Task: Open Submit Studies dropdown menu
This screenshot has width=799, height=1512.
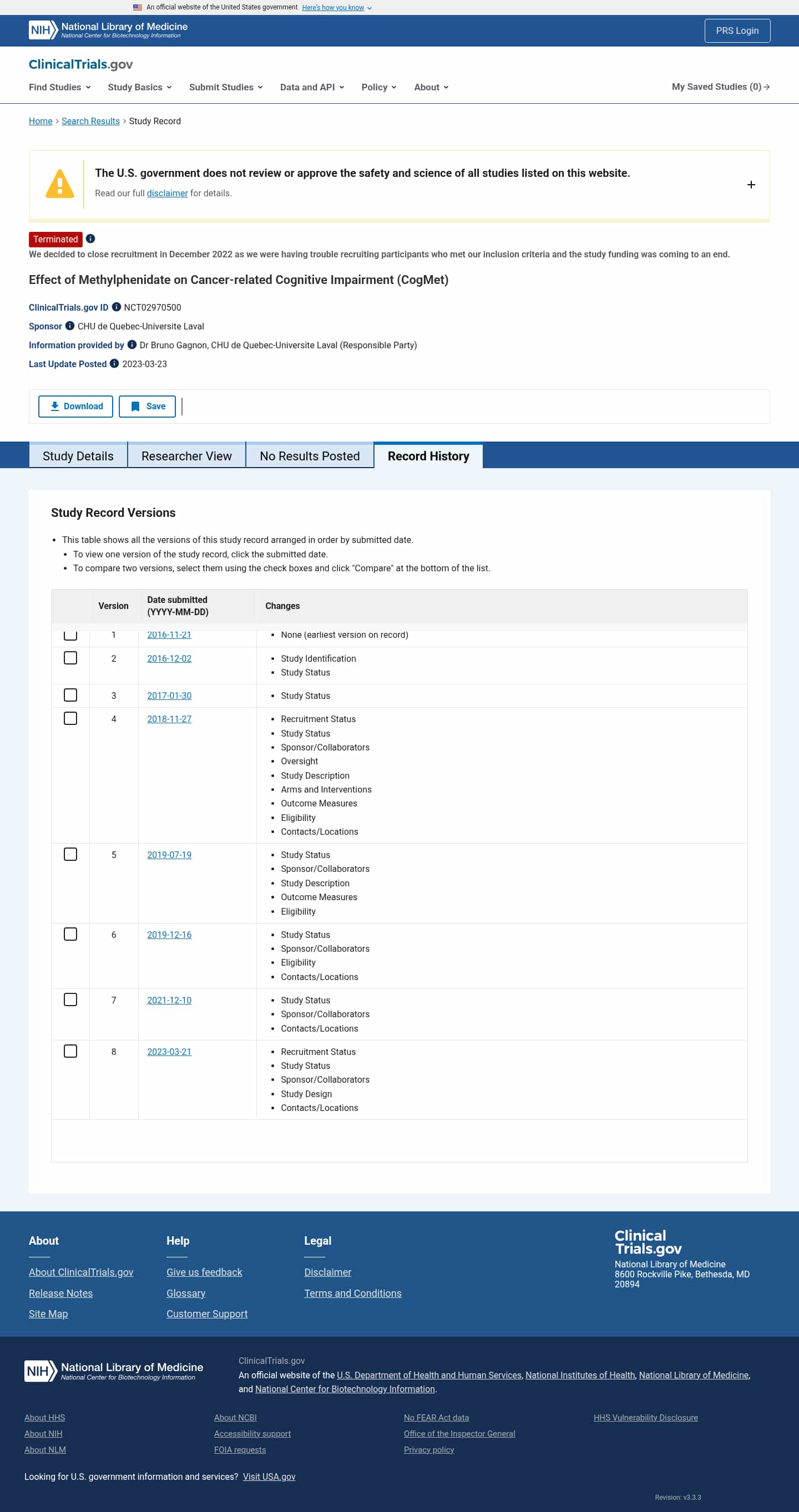Action: (226, 87)
